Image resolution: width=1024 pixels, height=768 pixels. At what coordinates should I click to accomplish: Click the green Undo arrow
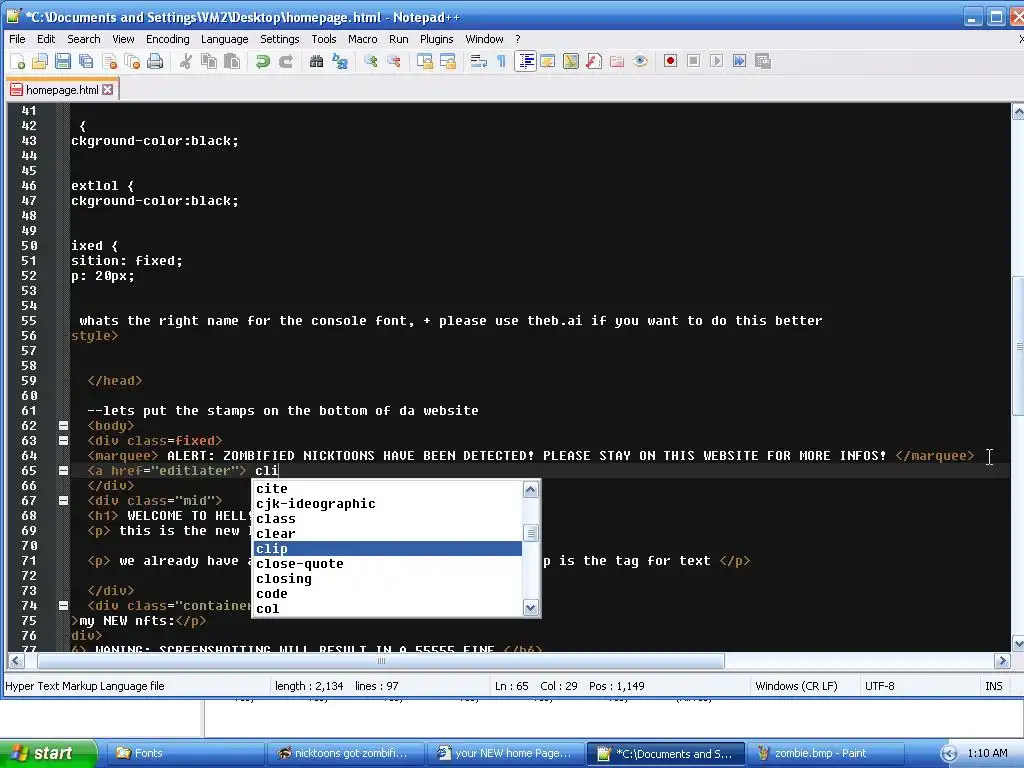(263, 61)
